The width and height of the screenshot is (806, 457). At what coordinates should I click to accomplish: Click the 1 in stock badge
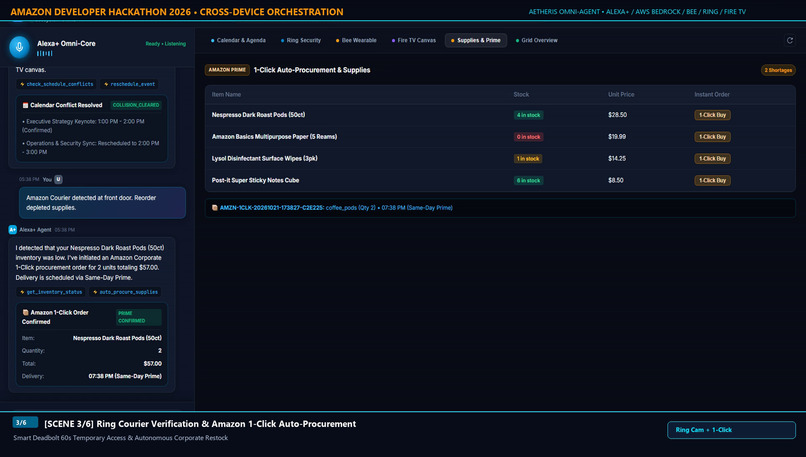click(x=527, y=159)
